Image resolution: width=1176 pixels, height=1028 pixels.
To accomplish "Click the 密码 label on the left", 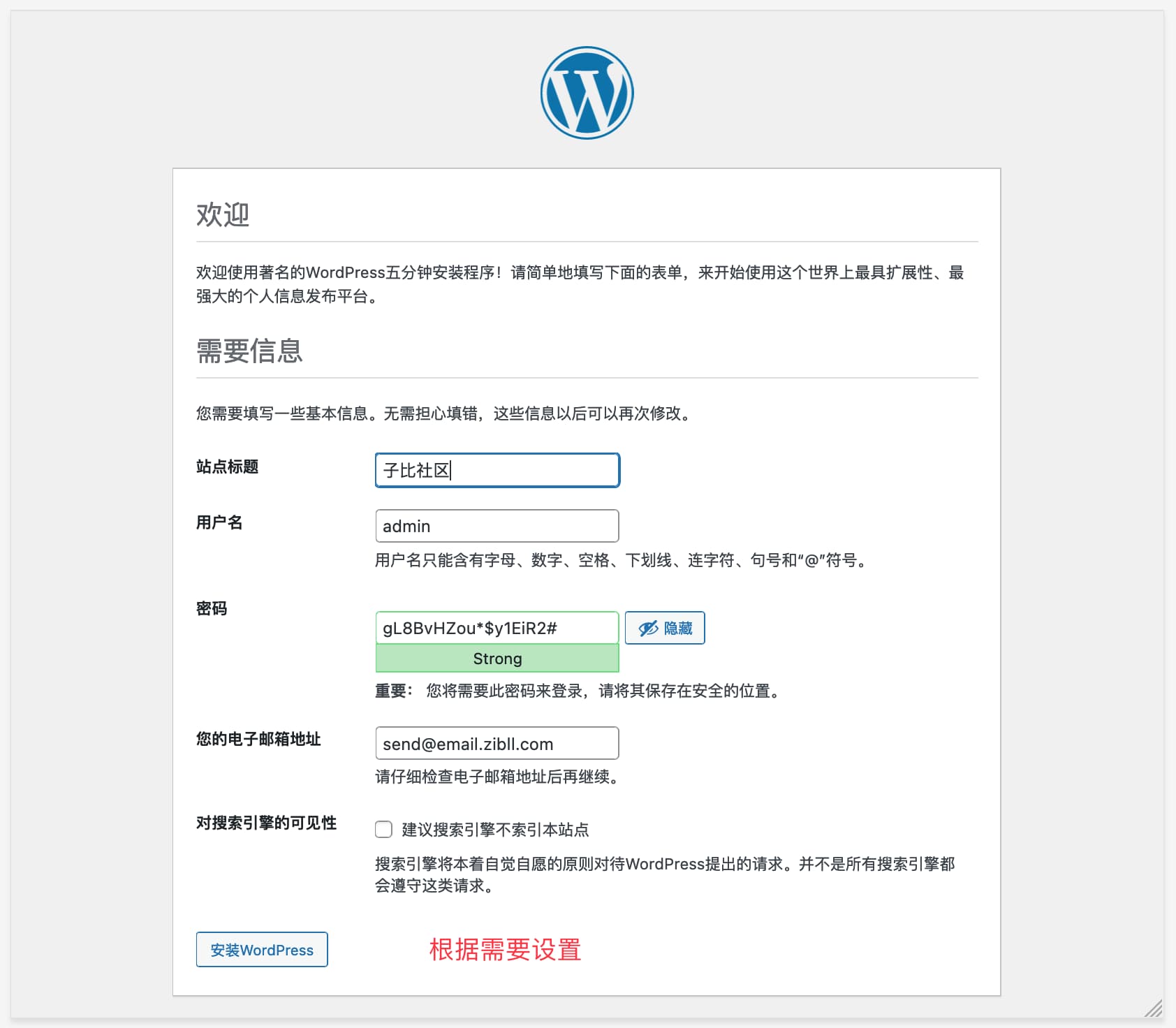I will pos(211,608).
